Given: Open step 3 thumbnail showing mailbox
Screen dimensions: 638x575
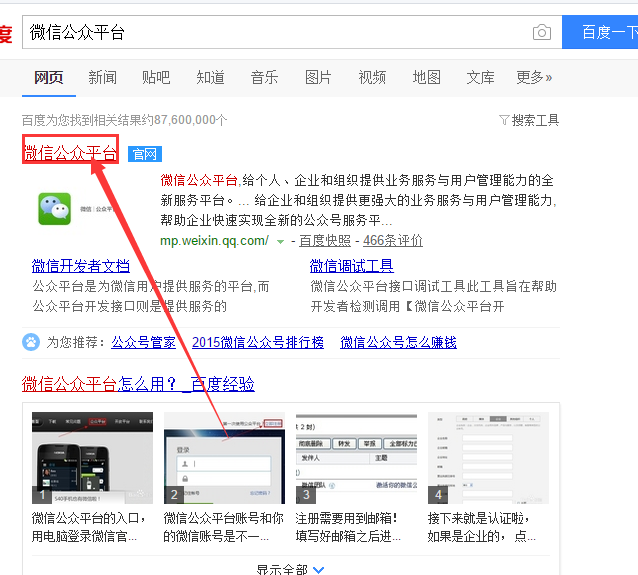Looking at the screenshot, I should pyautogui.click(x=356, y=458).
